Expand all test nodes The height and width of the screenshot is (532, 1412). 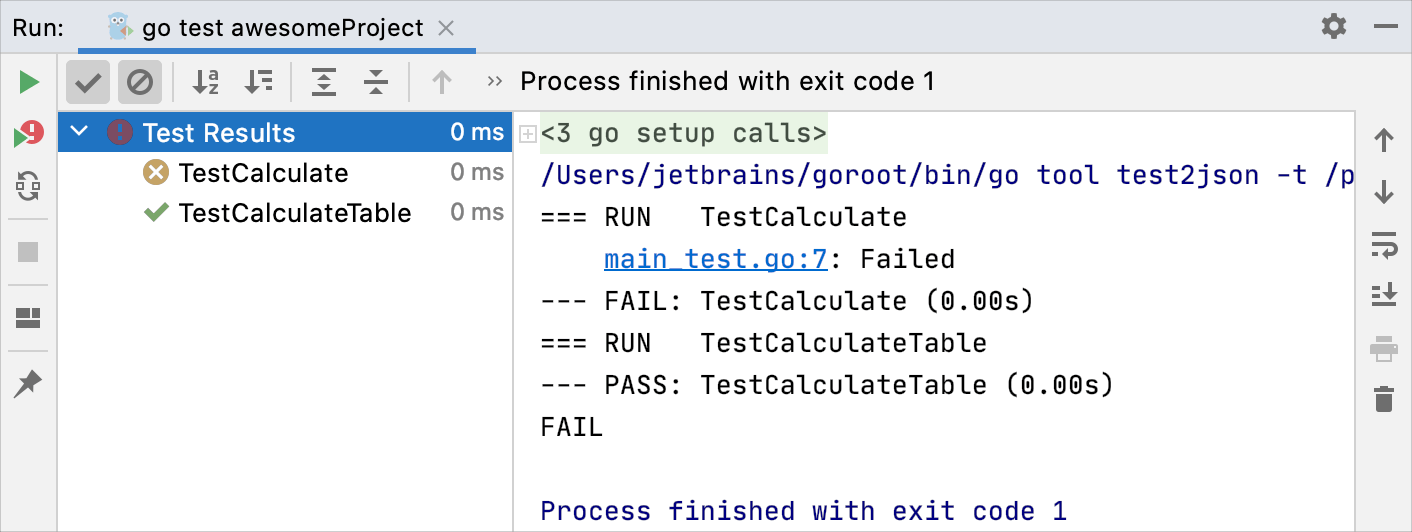pyautogui.click(x=324, y=82)
